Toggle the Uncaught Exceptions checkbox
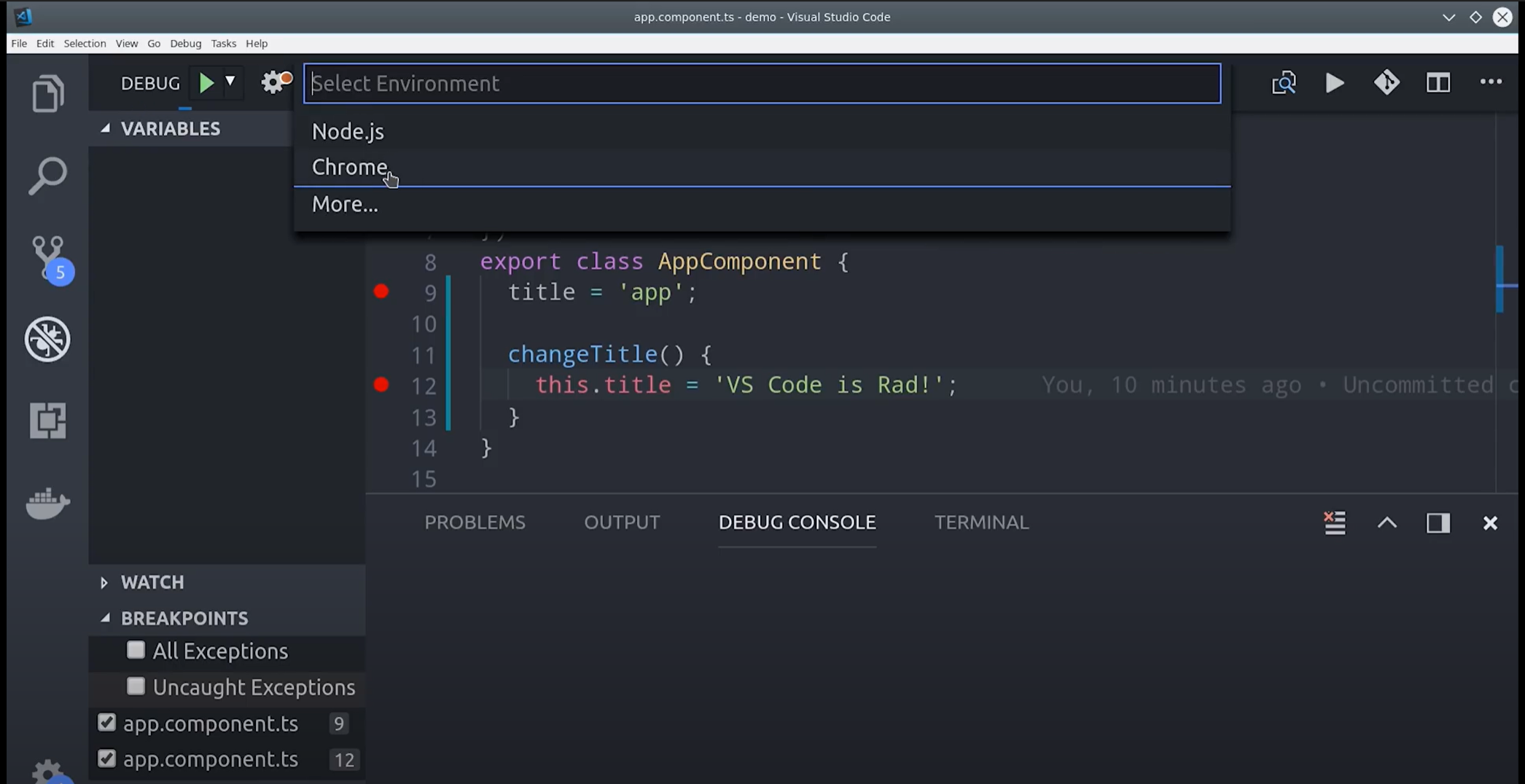Screen dimensions: 1525x784 [136, 686]
